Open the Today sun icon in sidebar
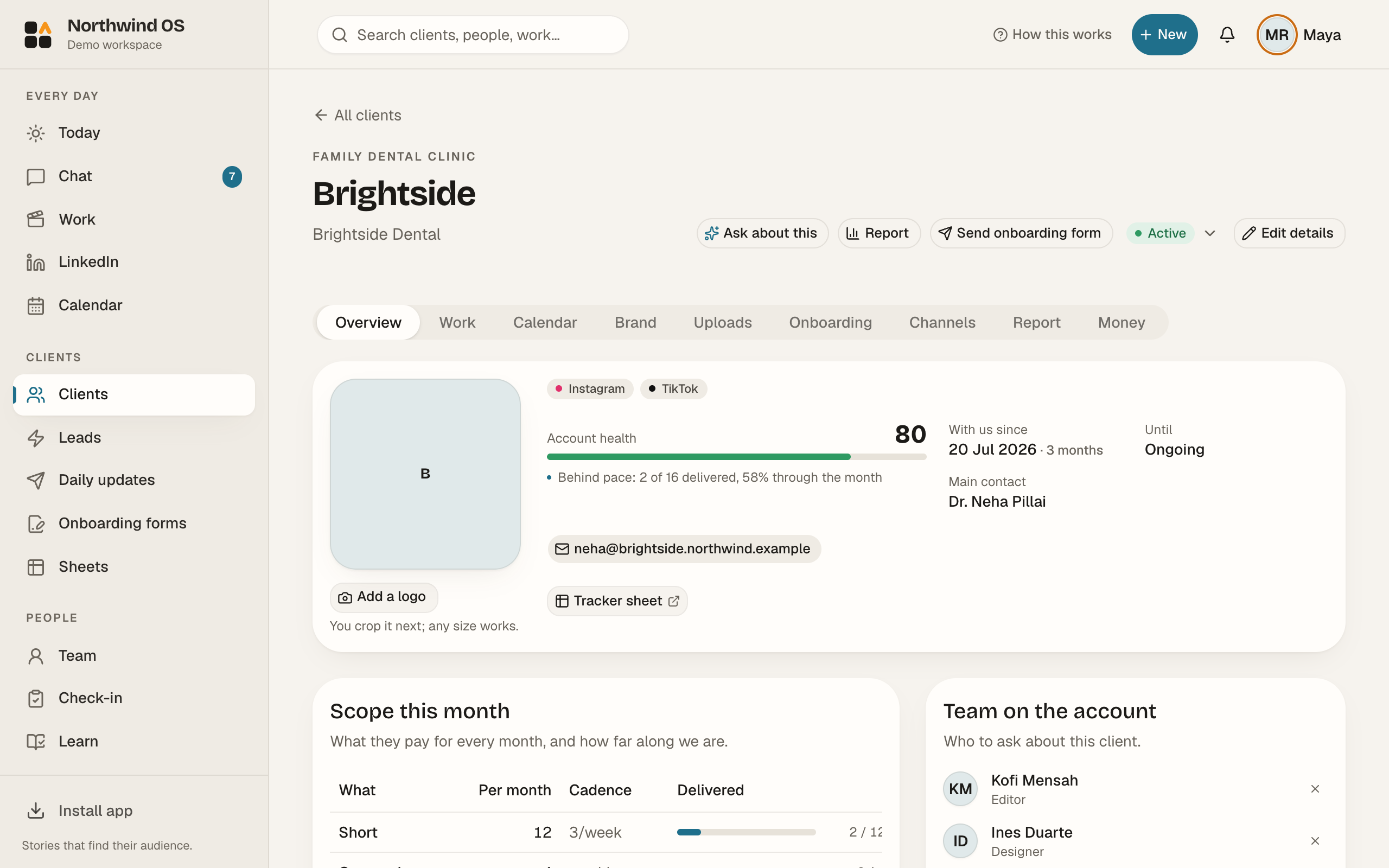Image resolution: width=1389 pixels, height=868 pixels. pyautogui.click(x=36, y=133)
